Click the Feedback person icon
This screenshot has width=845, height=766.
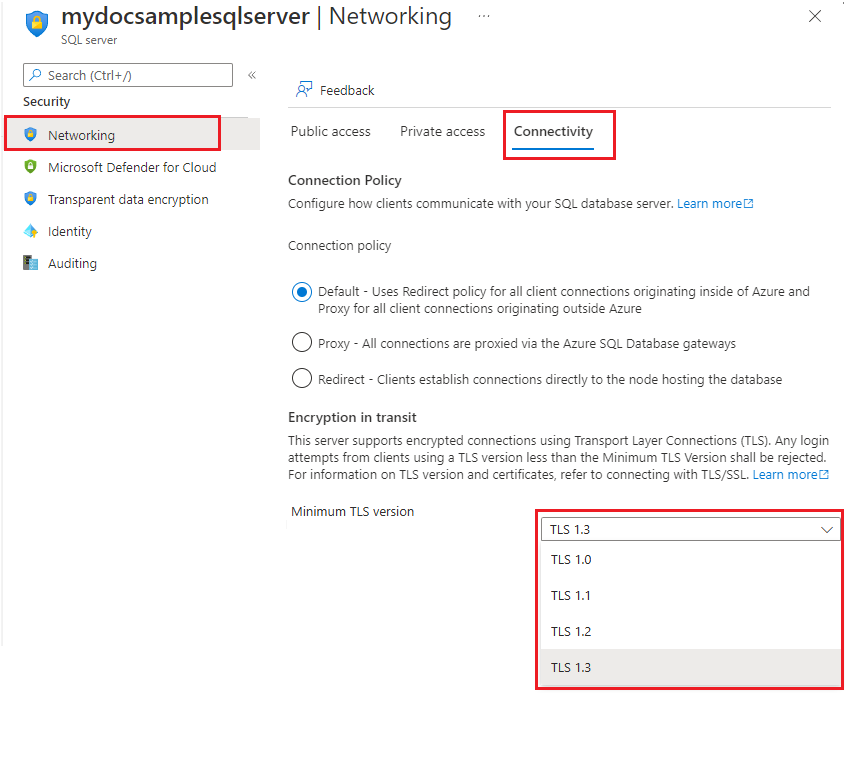[x=304, y=89]
